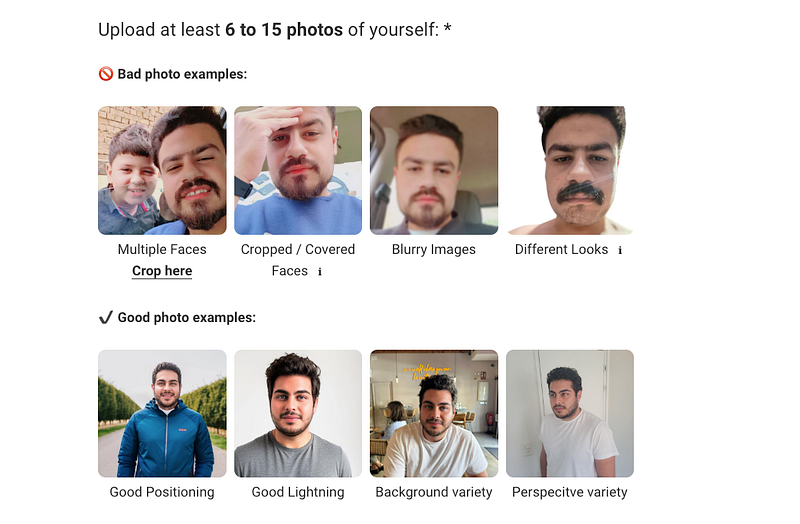This screenshot has height=524, width=800.
Task: Click the info icon beside Cropped / Covered Faces
Action: (320, 272)
